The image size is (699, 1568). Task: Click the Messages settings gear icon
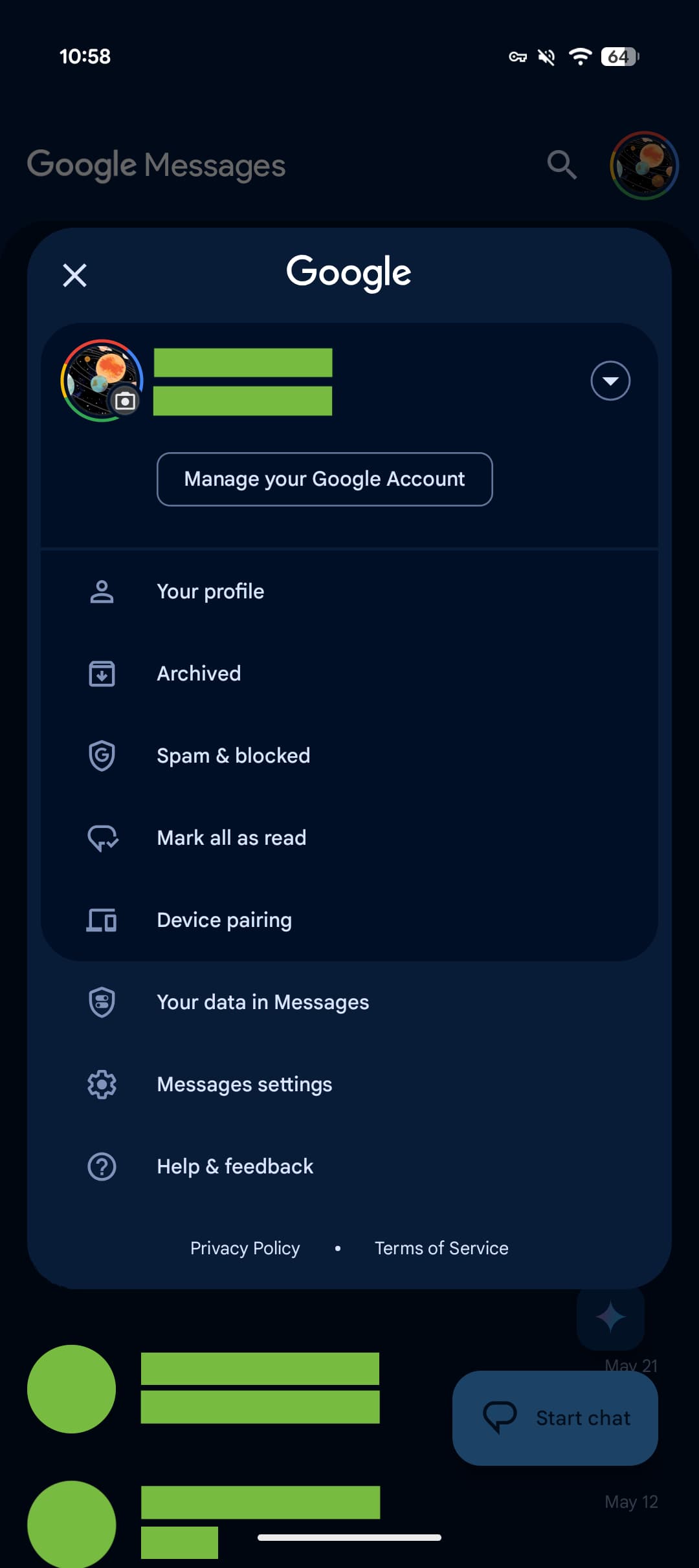tap(102, 1084)
